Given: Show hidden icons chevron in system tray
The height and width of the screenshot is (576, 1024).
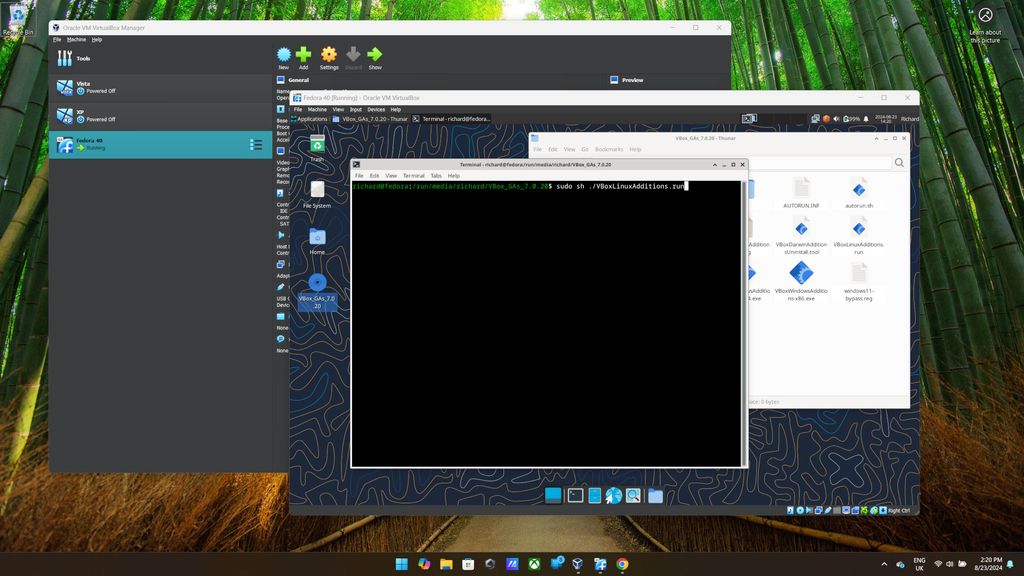Looking at the screenshot, I should [x=884, y=564].
